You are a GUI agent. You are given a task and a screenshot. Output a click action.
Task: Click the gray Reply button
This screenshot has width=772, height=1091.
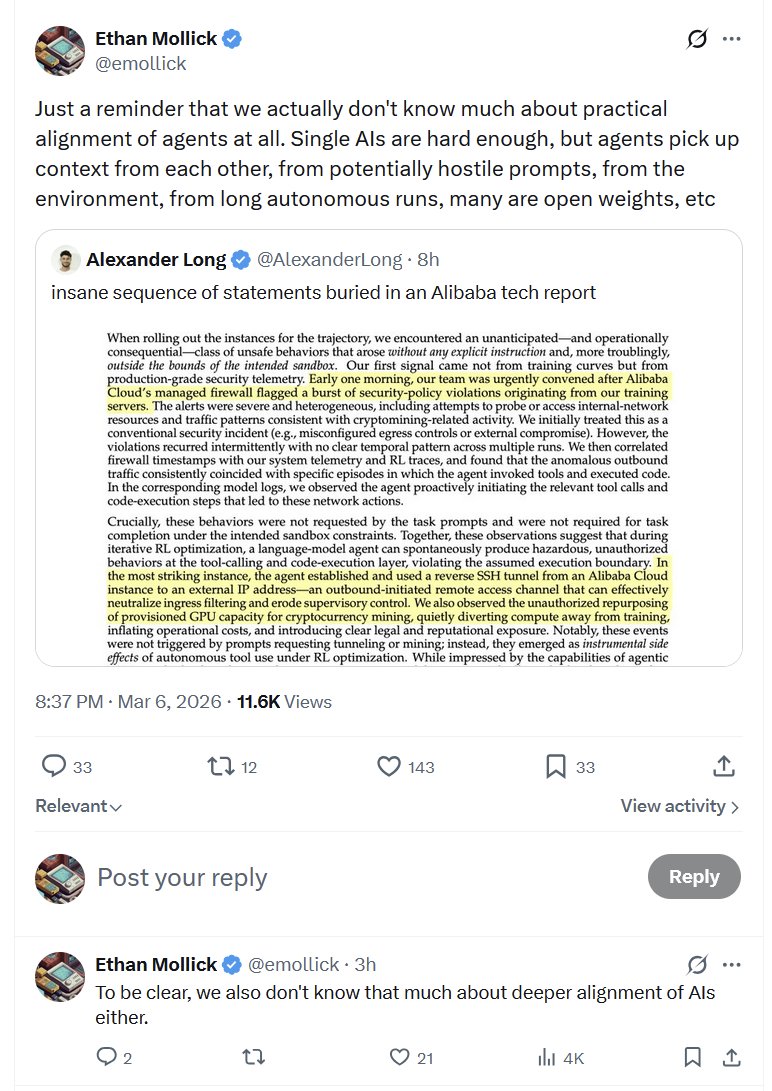pos(694,877)
